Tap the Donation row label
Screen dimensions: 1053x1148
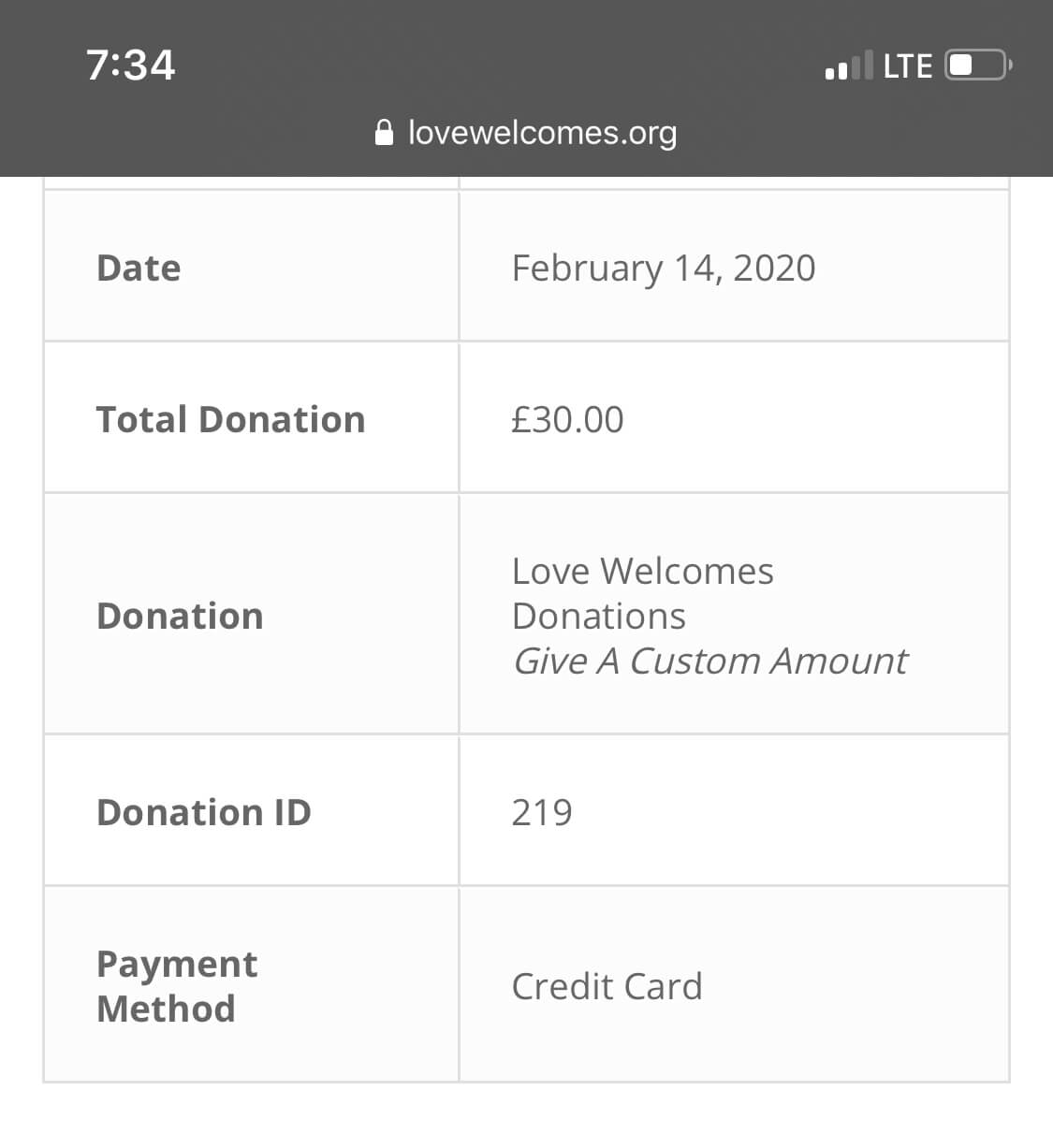(180, 616)
